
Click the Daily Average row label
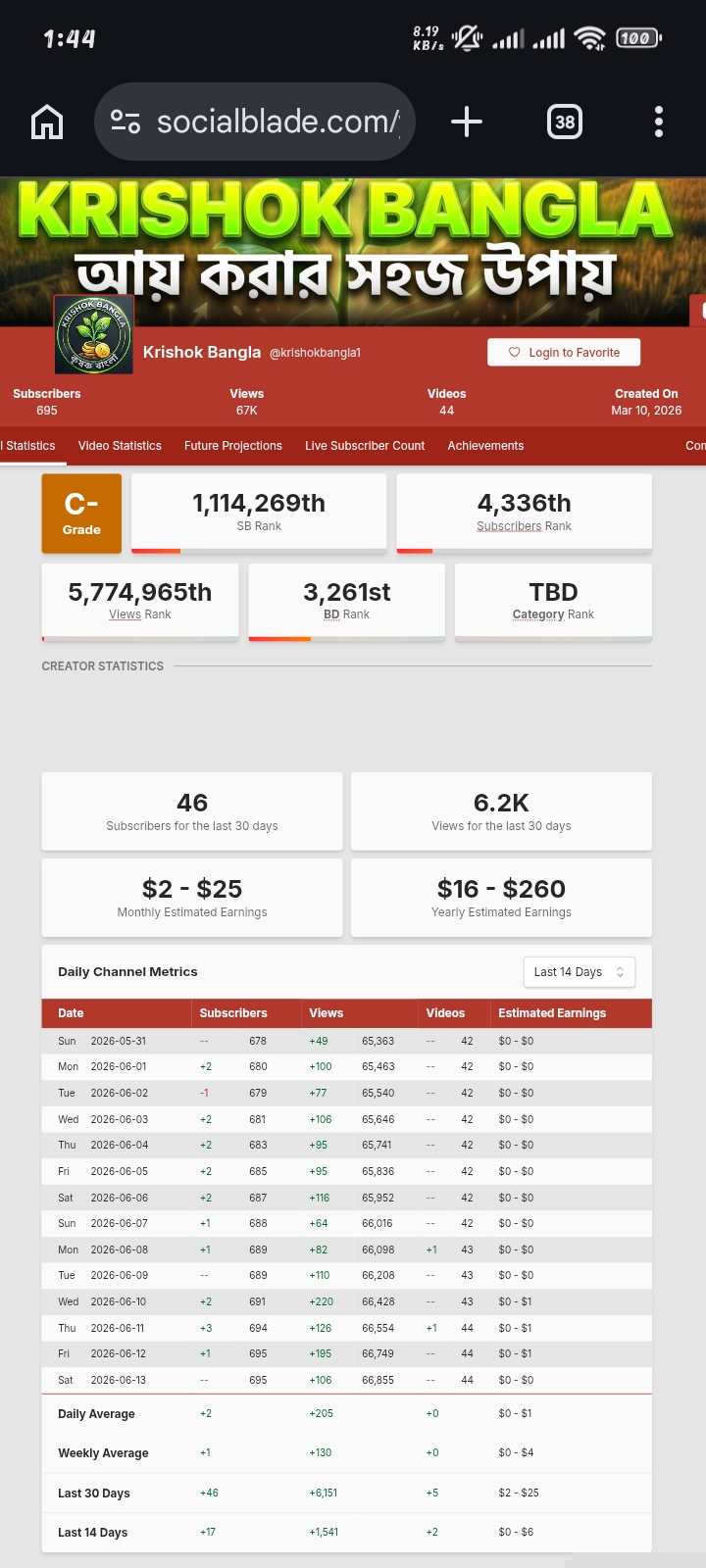96,1414
